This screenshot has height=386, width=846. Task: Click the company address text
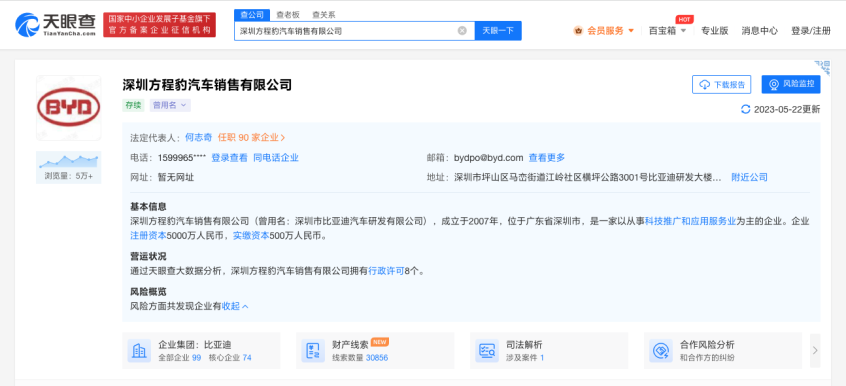click(x=588, y=177)
